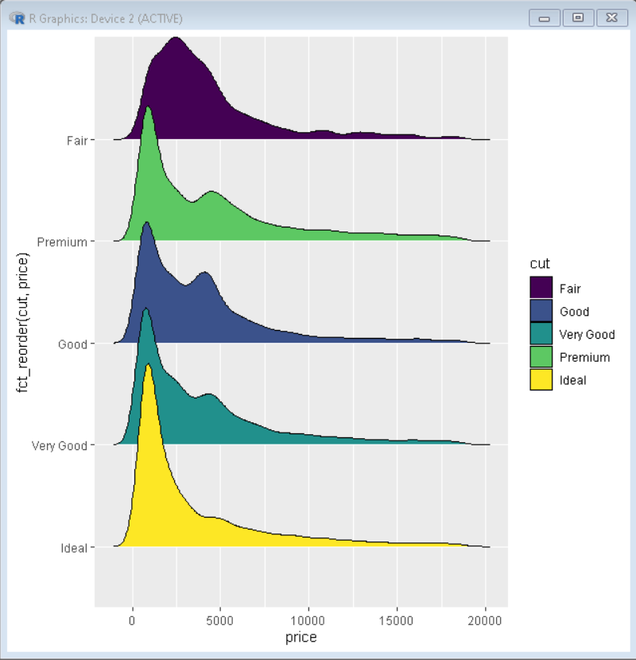The height and width of the screenshot is (660, 636).
Task: Select the Ideal yellow legend swatch
Action: pos(541,380)
